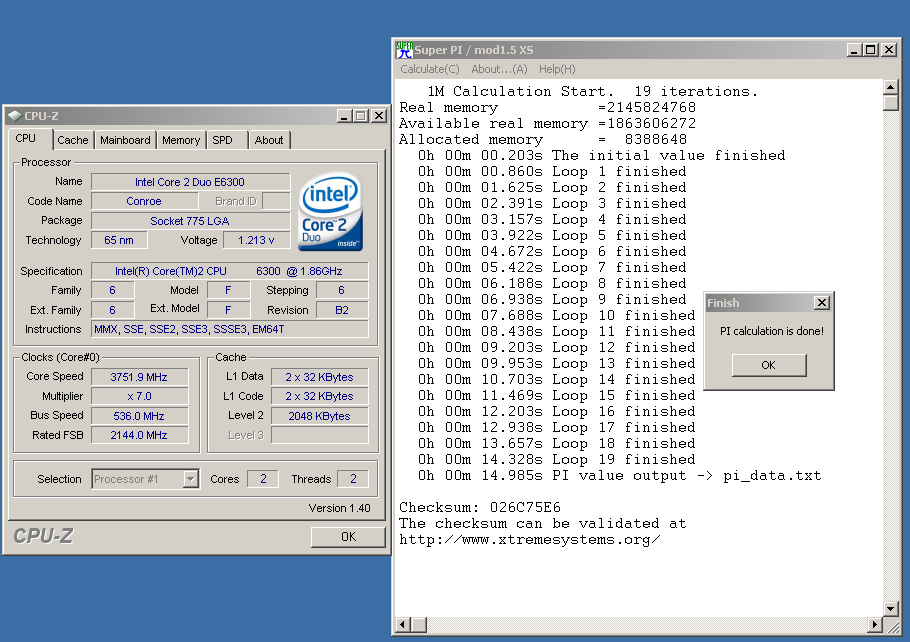The height and width of the screenshot is (642, 910).
Task: Click the Technology value 65 nm
Action: [119, 240]
